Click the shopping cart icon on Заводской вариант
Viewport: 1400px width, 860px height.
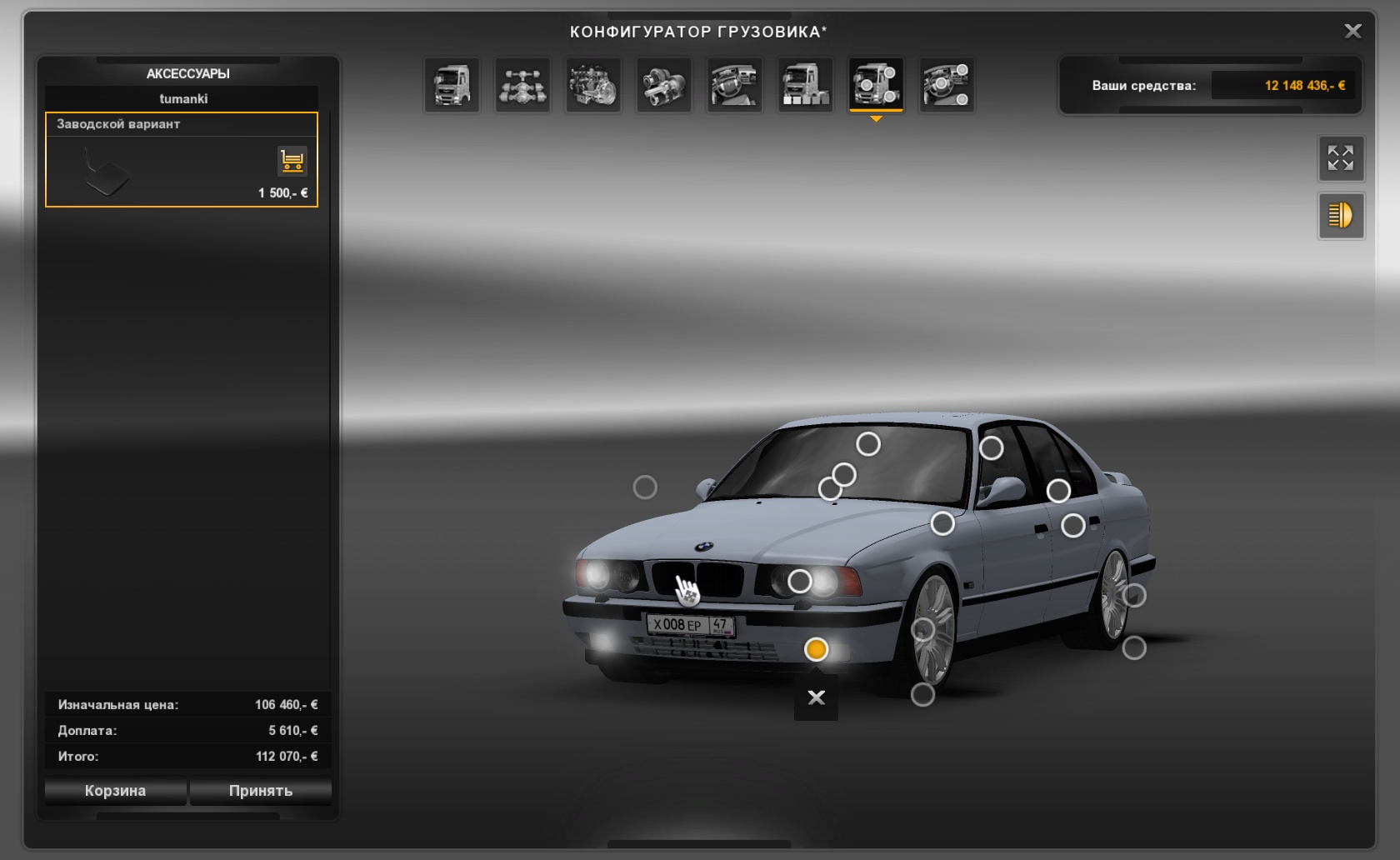[x=292, y=161]
